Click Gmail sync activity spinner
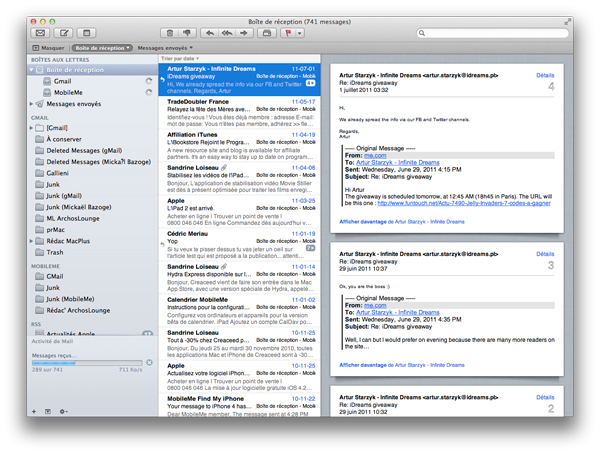The image size is (600, 454). tap(149, 81)
